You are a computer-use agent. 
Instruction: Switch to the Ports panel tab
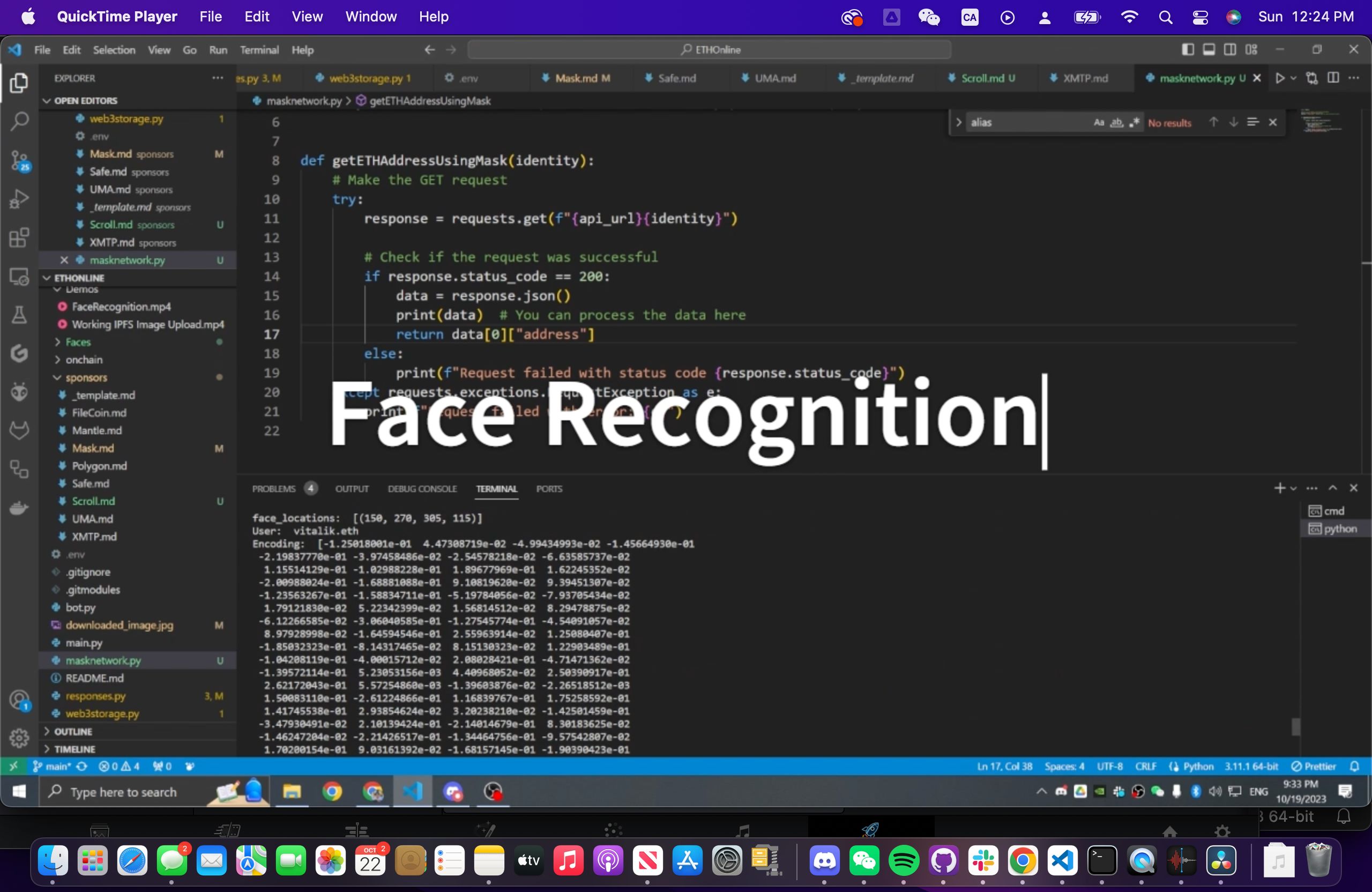(x=549, y=488)
